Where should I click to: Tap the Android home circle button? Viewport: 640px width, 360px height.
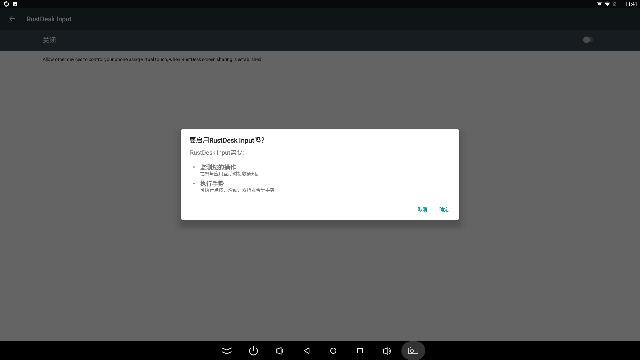point(333,351)
